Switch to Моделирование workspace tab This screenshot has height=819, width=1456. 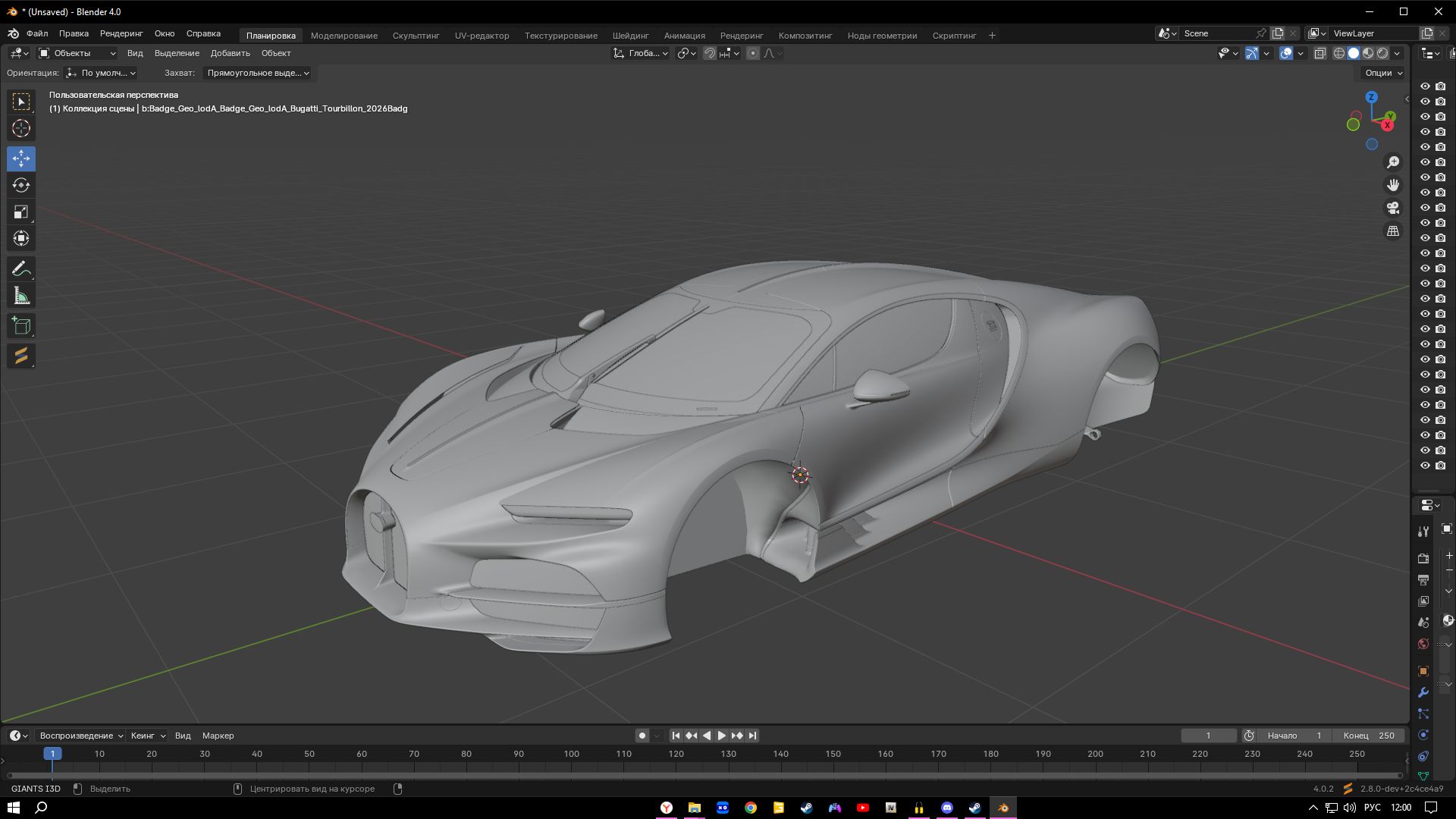coord(344,36)
